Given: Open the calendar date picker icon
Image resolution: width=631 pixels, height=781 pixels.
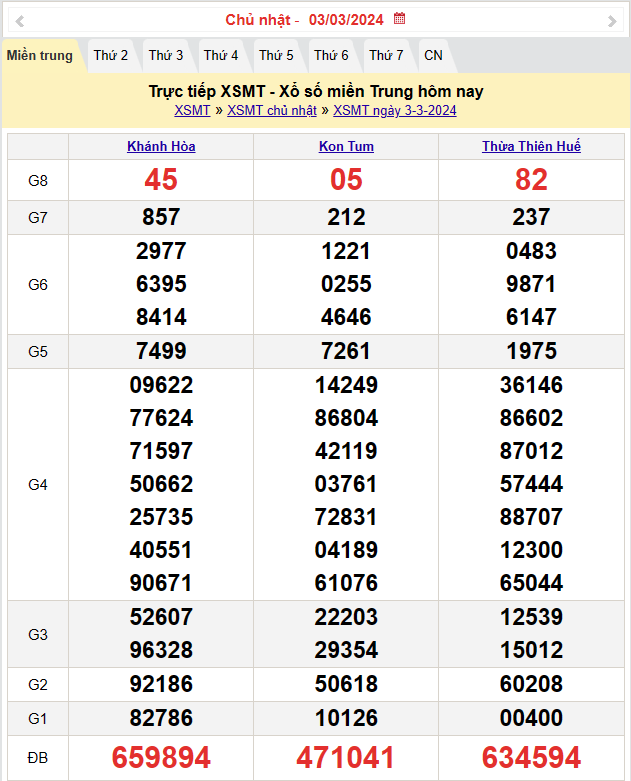Looking at the screenshot, I should click(400, 19).
